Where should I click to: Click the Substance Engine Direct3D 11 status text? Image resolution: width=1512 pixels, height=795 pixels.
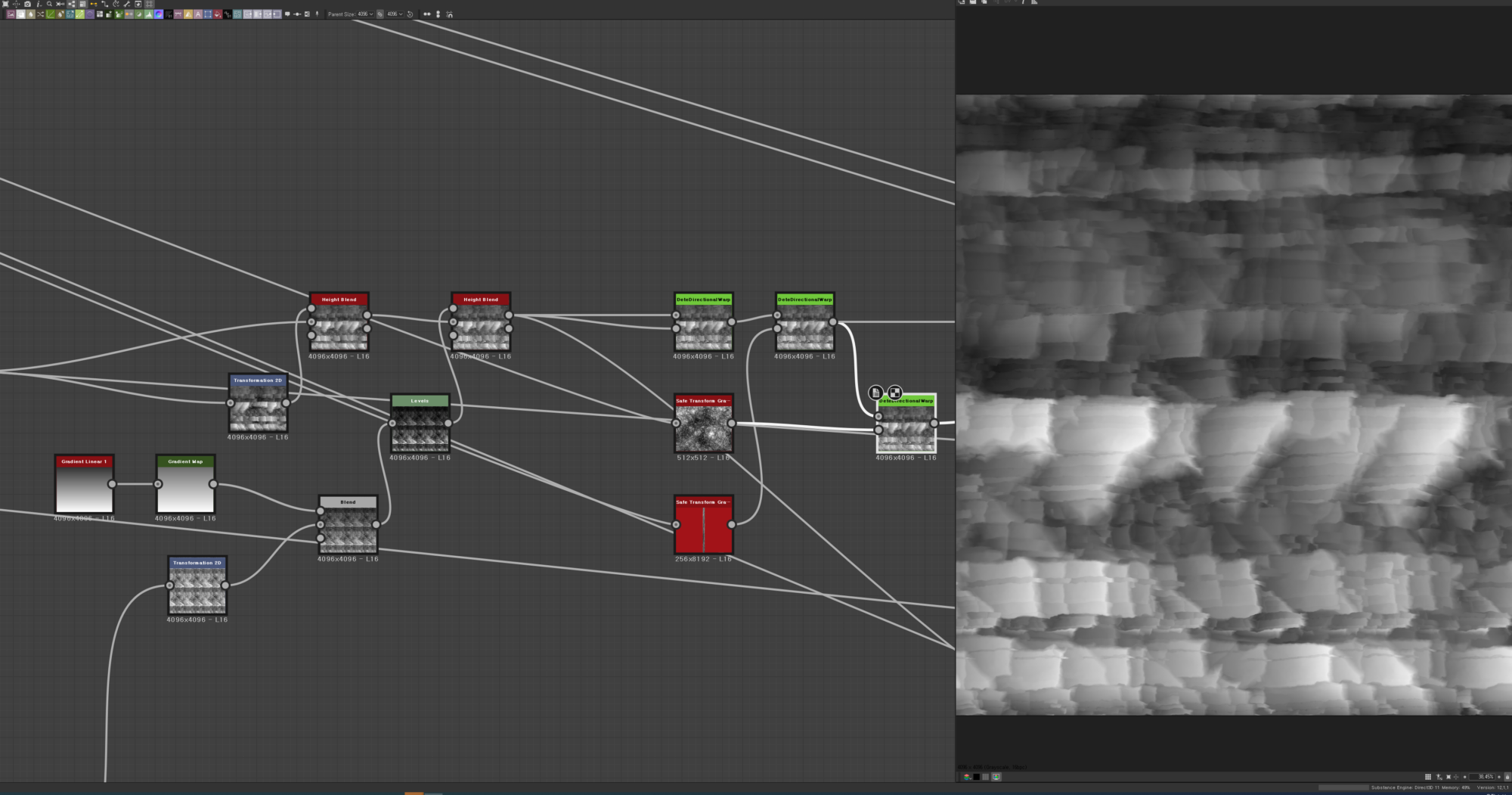(x=1405, y=787)
